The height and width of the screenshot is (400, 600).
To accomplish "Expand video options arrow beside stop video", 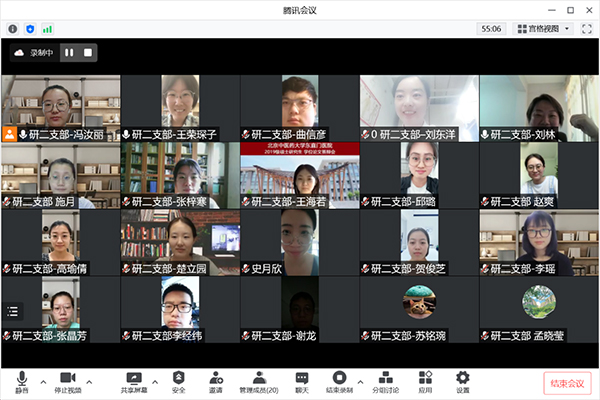I will [x=89, y=381].
